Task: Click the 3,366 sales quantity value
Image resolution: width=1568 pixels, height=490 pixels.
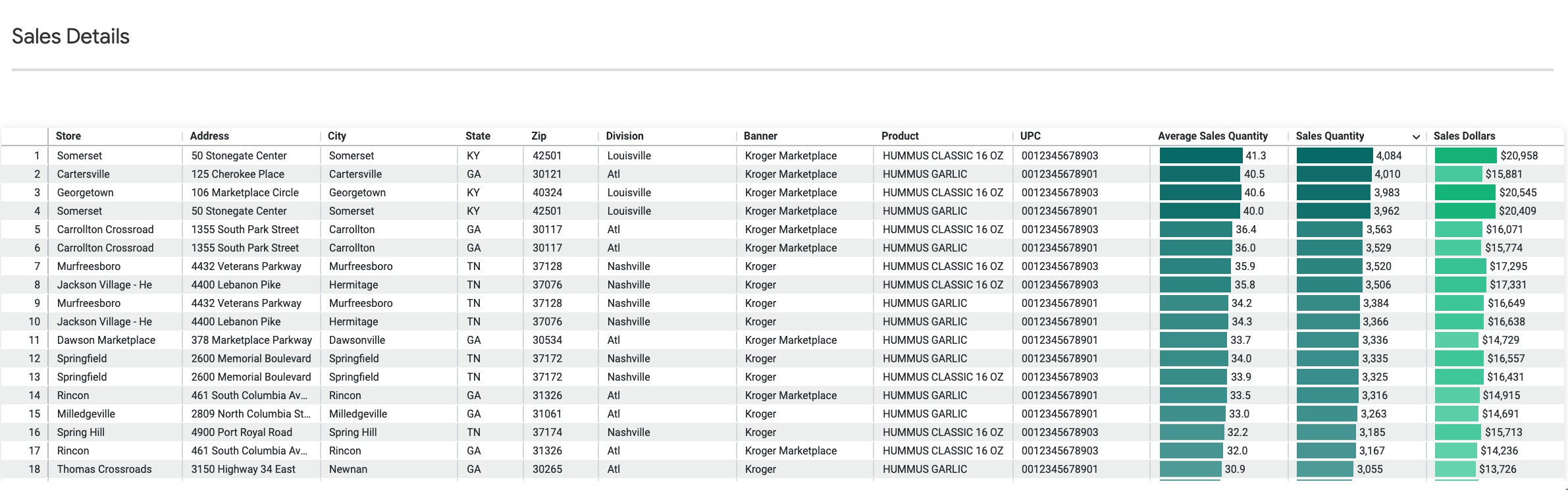Action: pos(1376,321)
